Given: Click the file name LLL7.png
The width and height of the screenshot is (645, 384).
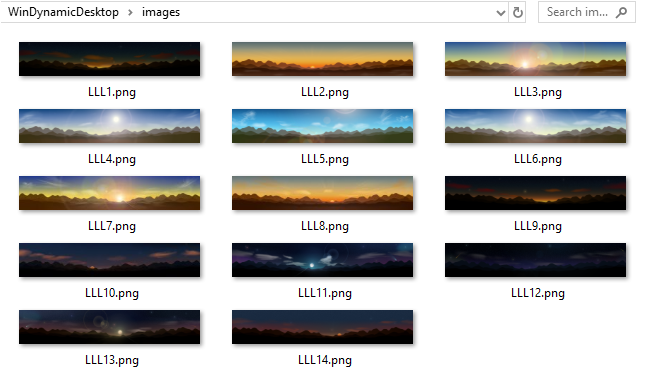Looking at the screenshot, I should (112, 226).
